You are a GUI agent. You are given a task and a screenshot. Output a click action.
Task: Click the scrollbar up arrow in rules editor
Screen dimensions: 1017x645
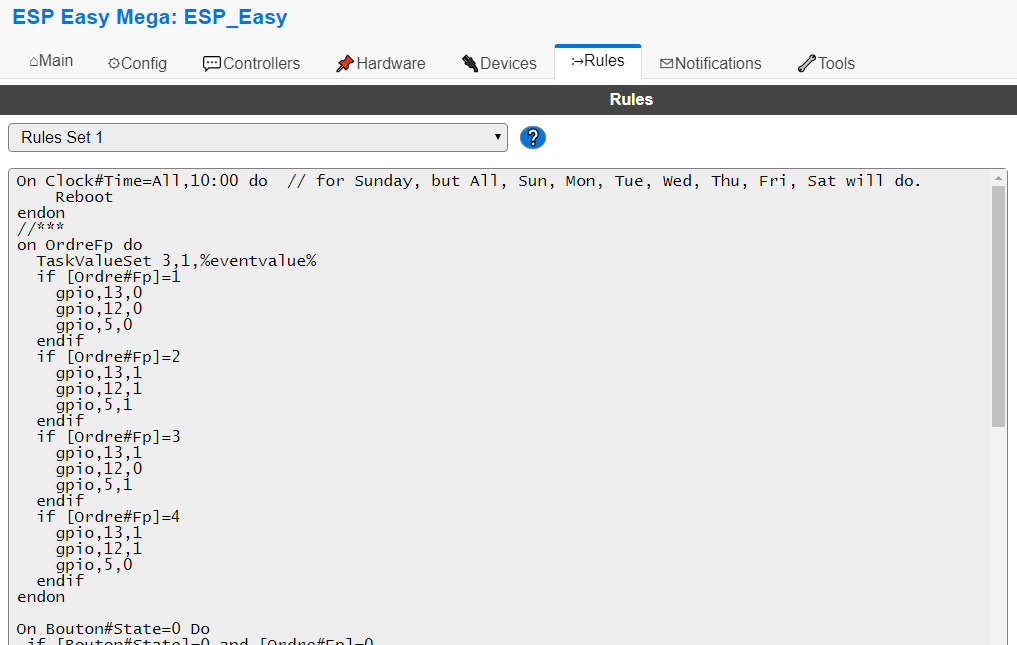998,178
